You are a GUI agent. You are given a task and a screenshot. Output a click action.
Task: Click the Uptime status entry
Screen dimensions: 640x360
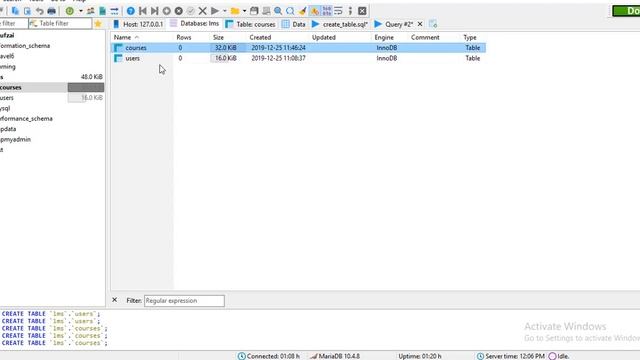(x=420, y=356)
